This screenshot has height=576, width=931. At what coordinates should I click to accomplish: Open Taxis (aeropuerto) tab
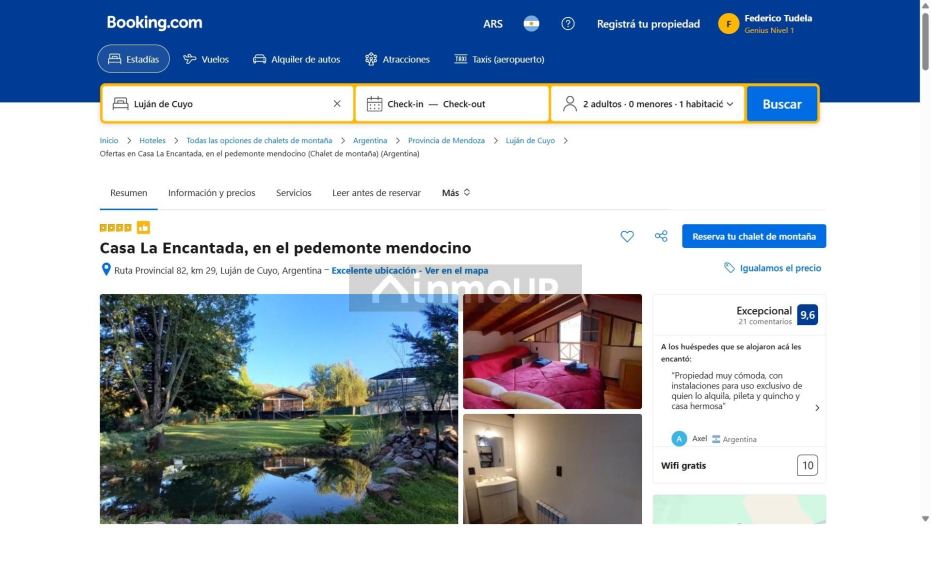click(499, 59)
